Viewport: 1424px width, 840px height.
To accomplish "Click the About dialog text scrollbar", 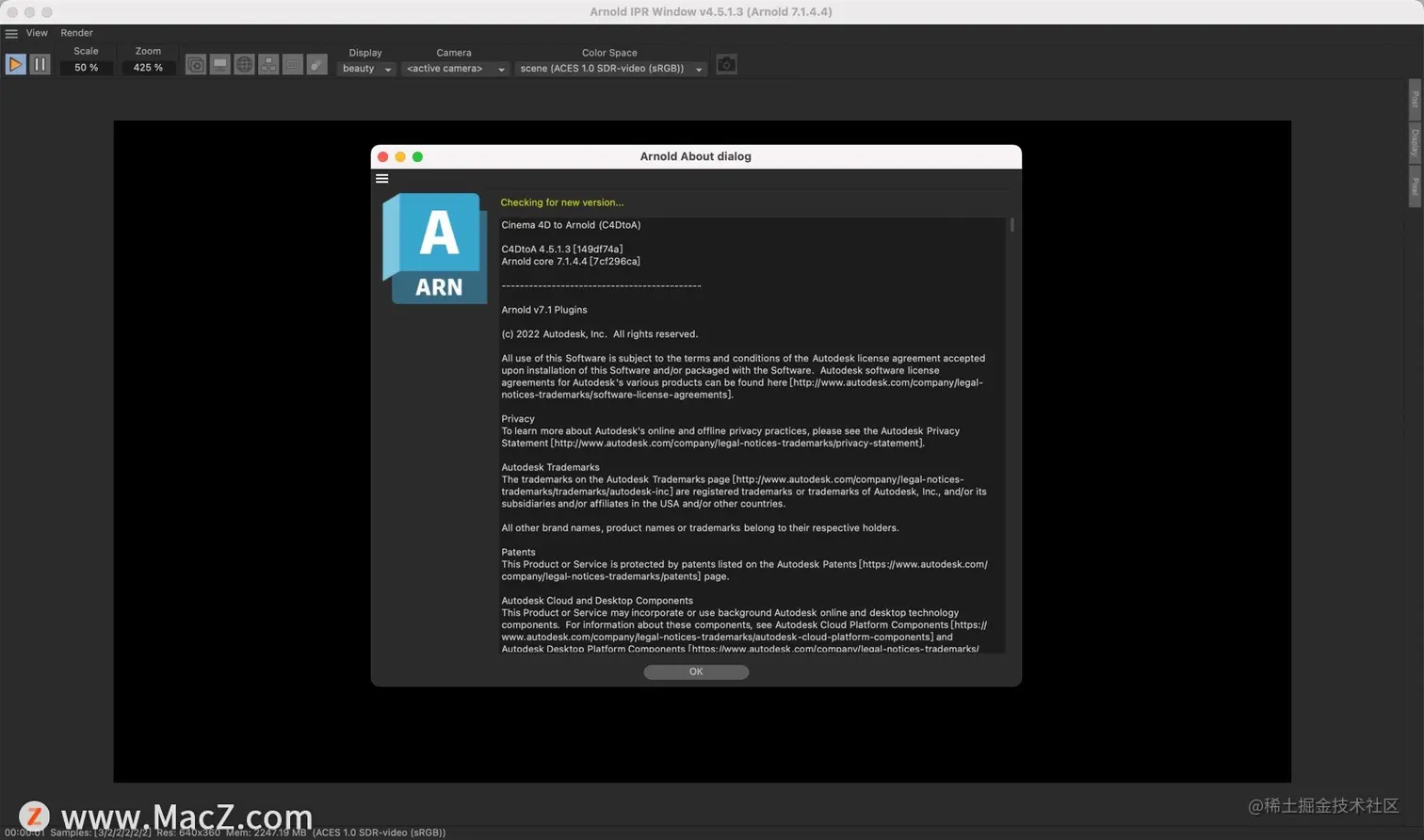I will 1012,225.
